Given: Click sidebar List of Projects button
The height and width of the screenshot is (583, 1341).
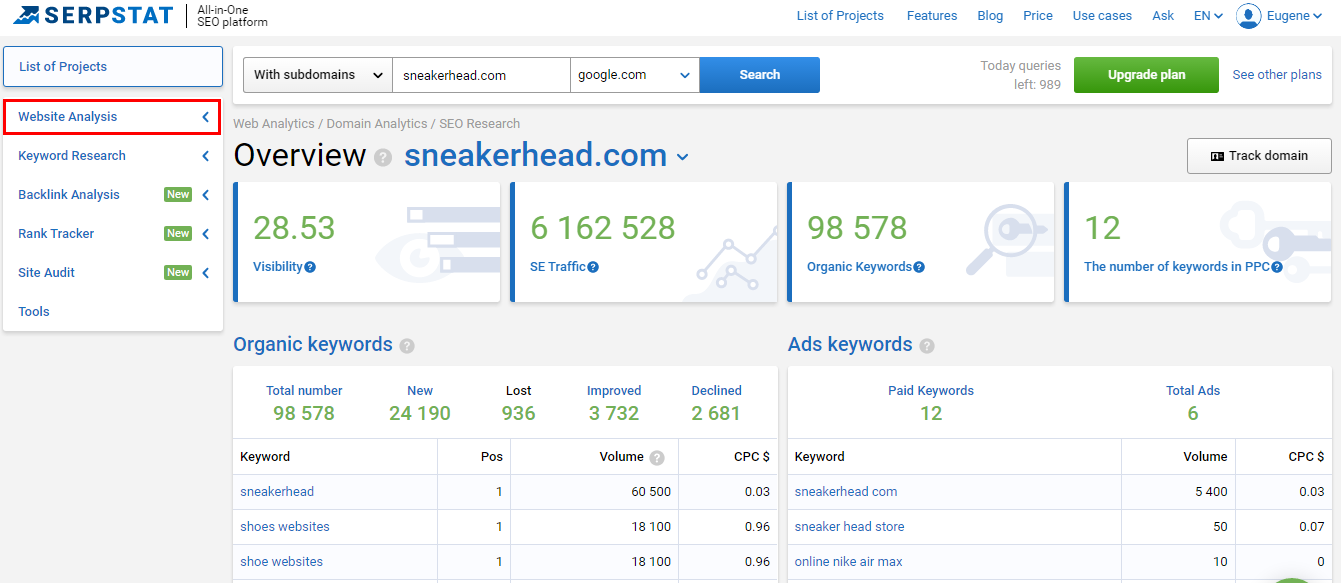Looking at the screenshot, I should [112, 67].
